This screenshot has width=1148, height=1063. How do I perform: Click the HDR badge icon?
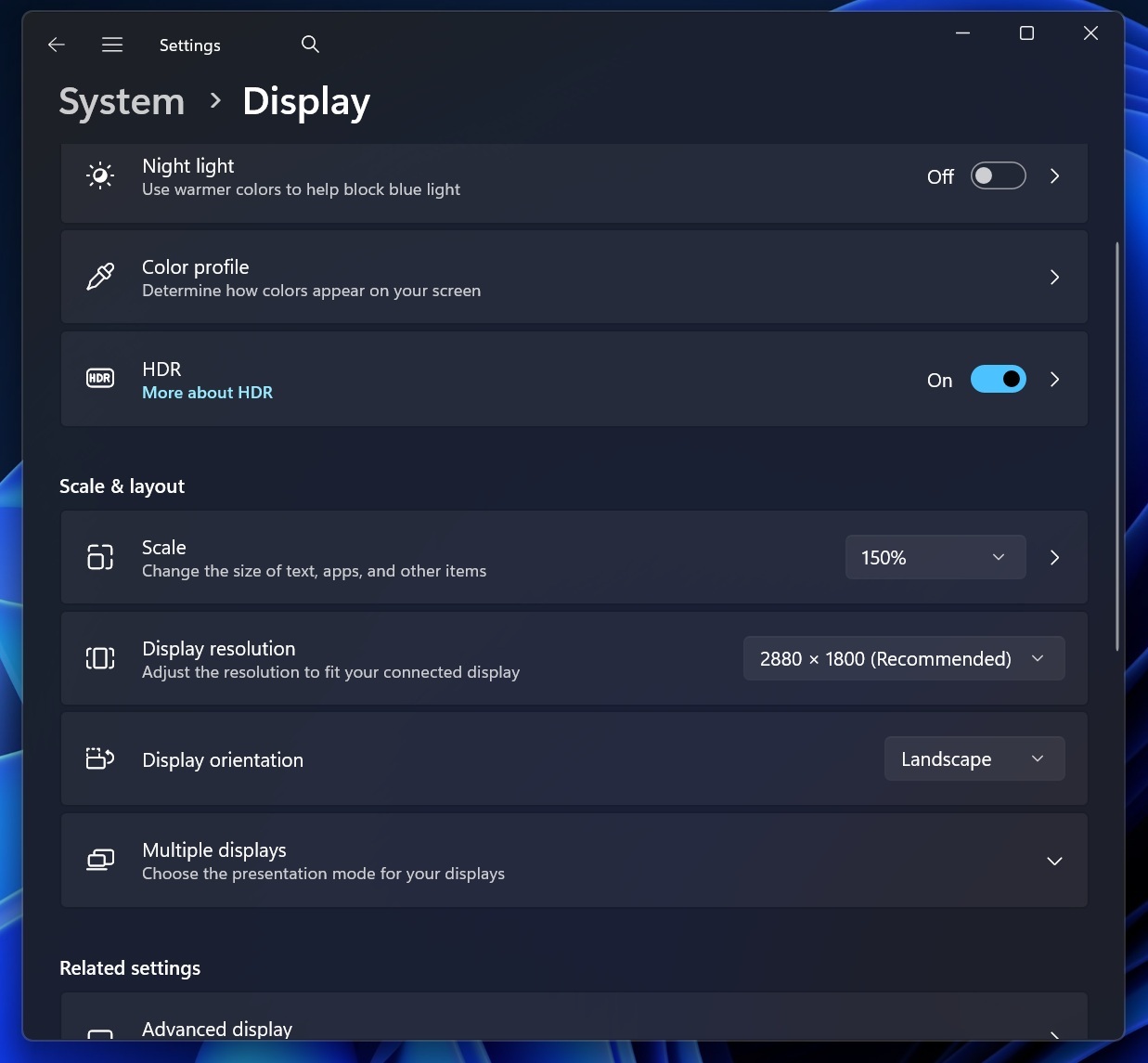point(99,378)
